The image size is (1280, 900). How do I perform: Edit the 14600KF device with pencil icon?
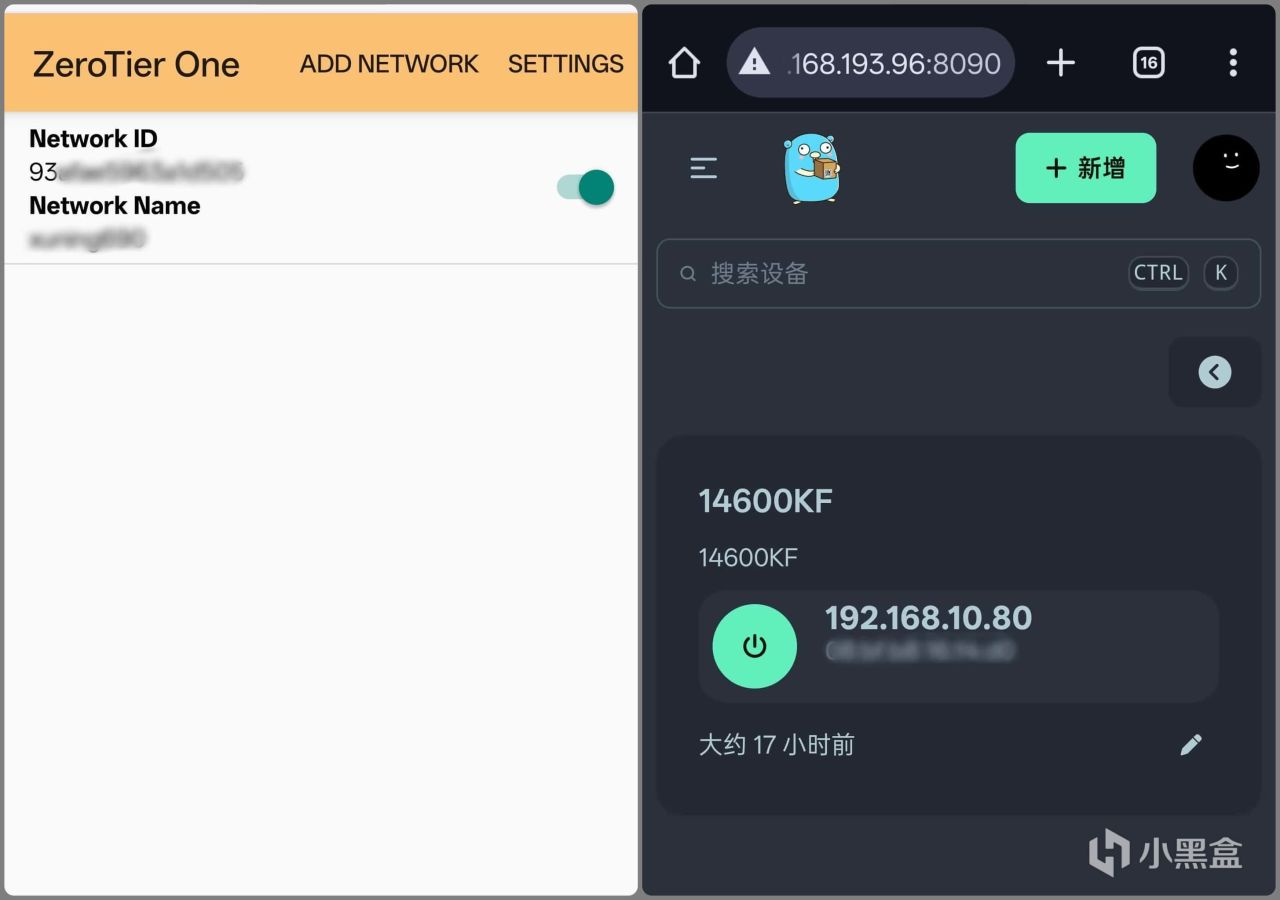pyautogui.click(x=1191, y=744)
